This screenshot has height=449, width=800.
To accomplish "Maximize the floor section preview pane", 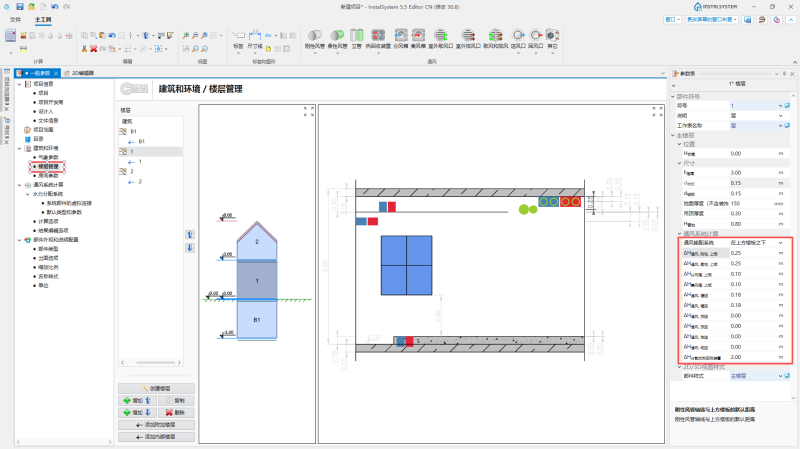I will (658, 111).
